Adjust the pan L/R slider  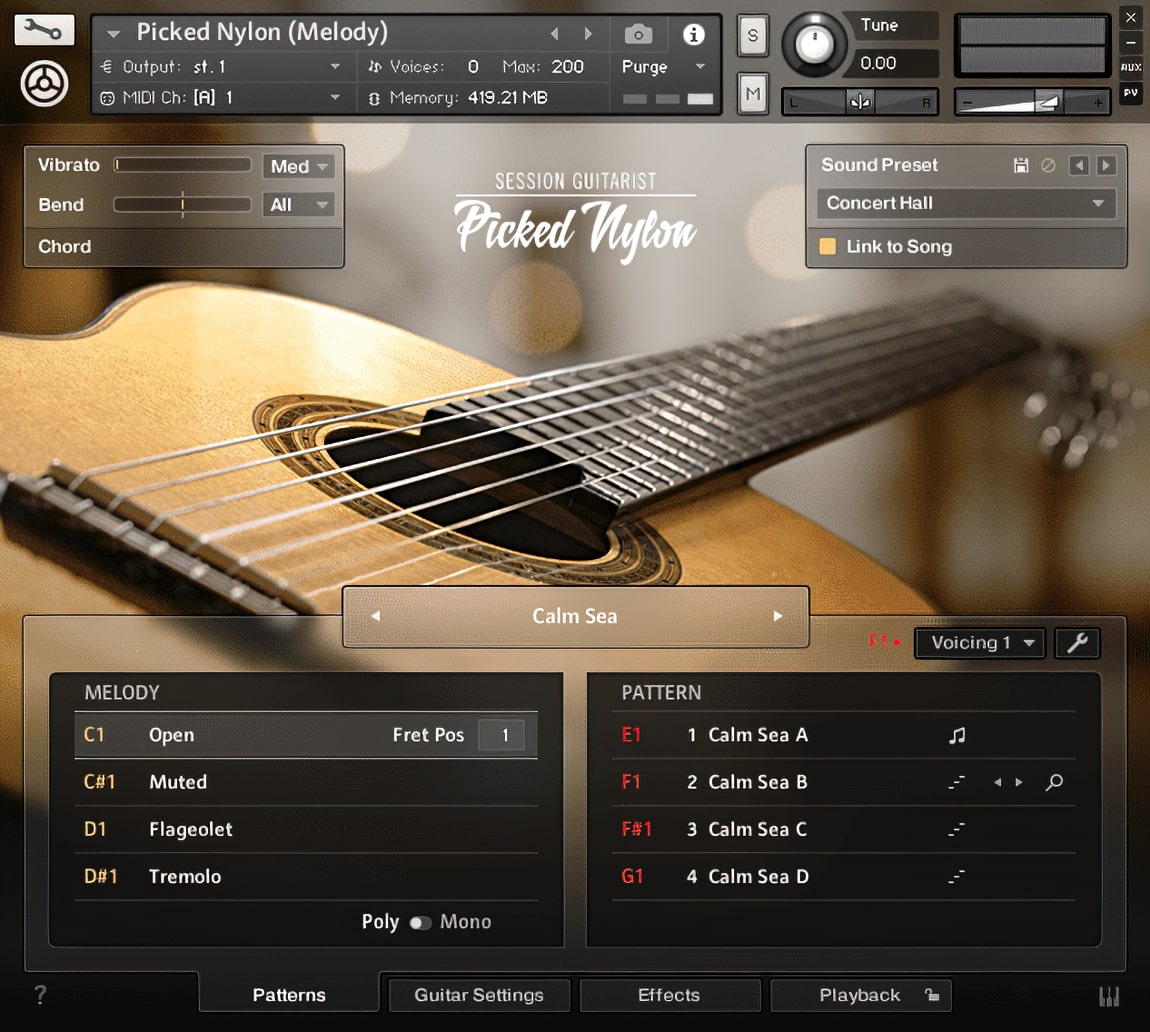[x=860, y=102]
